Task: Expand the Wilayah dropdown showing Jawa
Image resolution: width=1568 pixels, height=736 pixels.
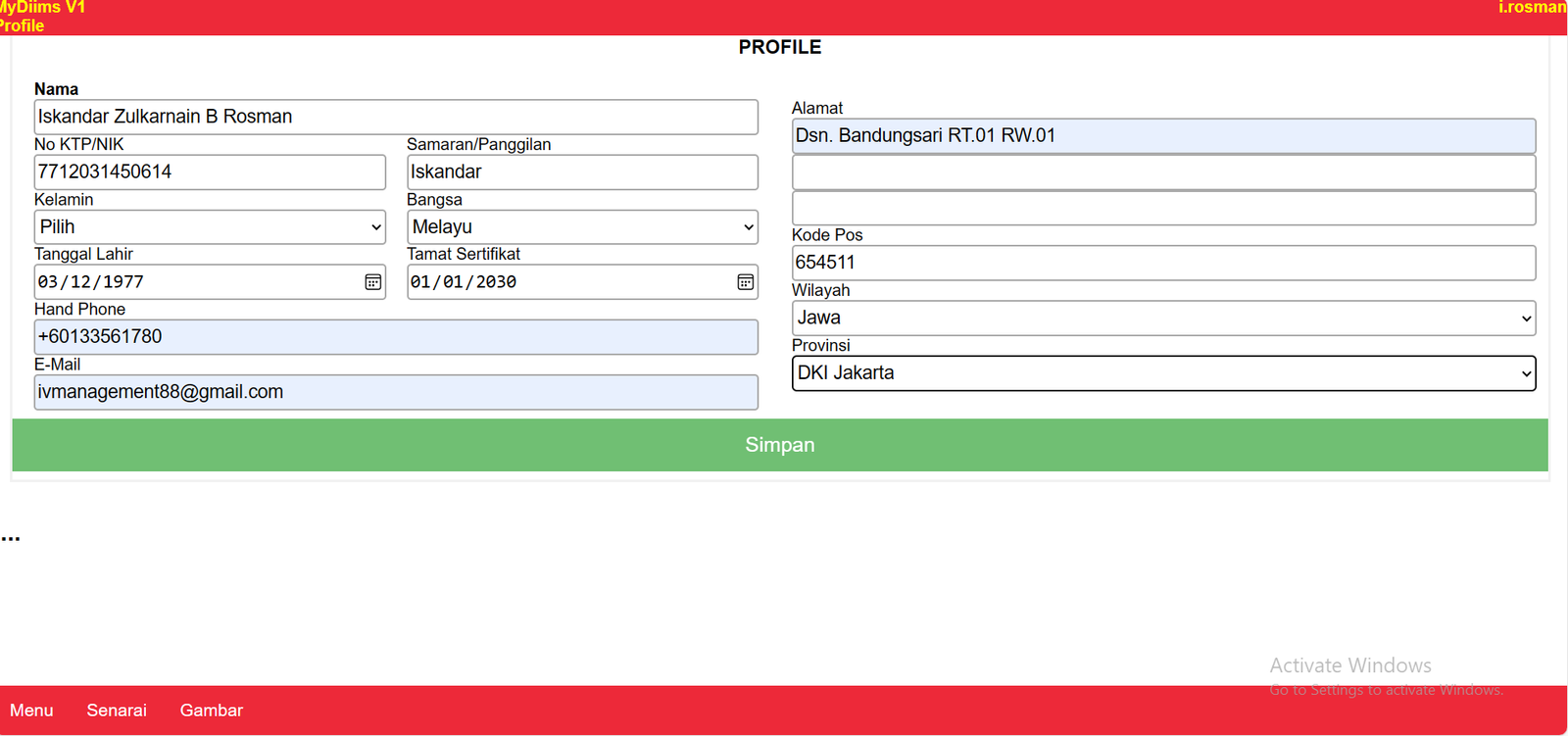Action: point(1163,318)
